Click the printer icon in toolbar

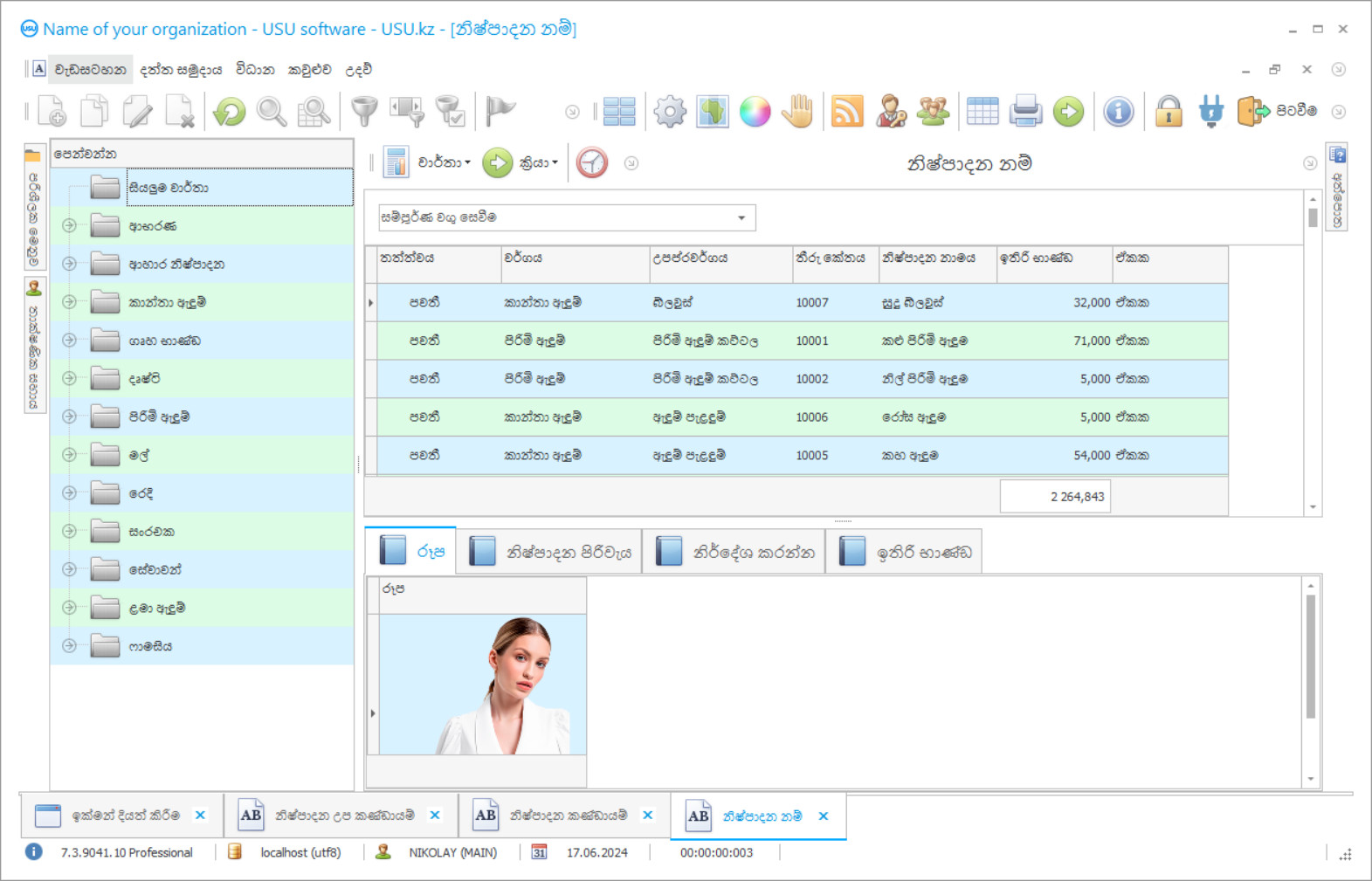click(1025, 112)
